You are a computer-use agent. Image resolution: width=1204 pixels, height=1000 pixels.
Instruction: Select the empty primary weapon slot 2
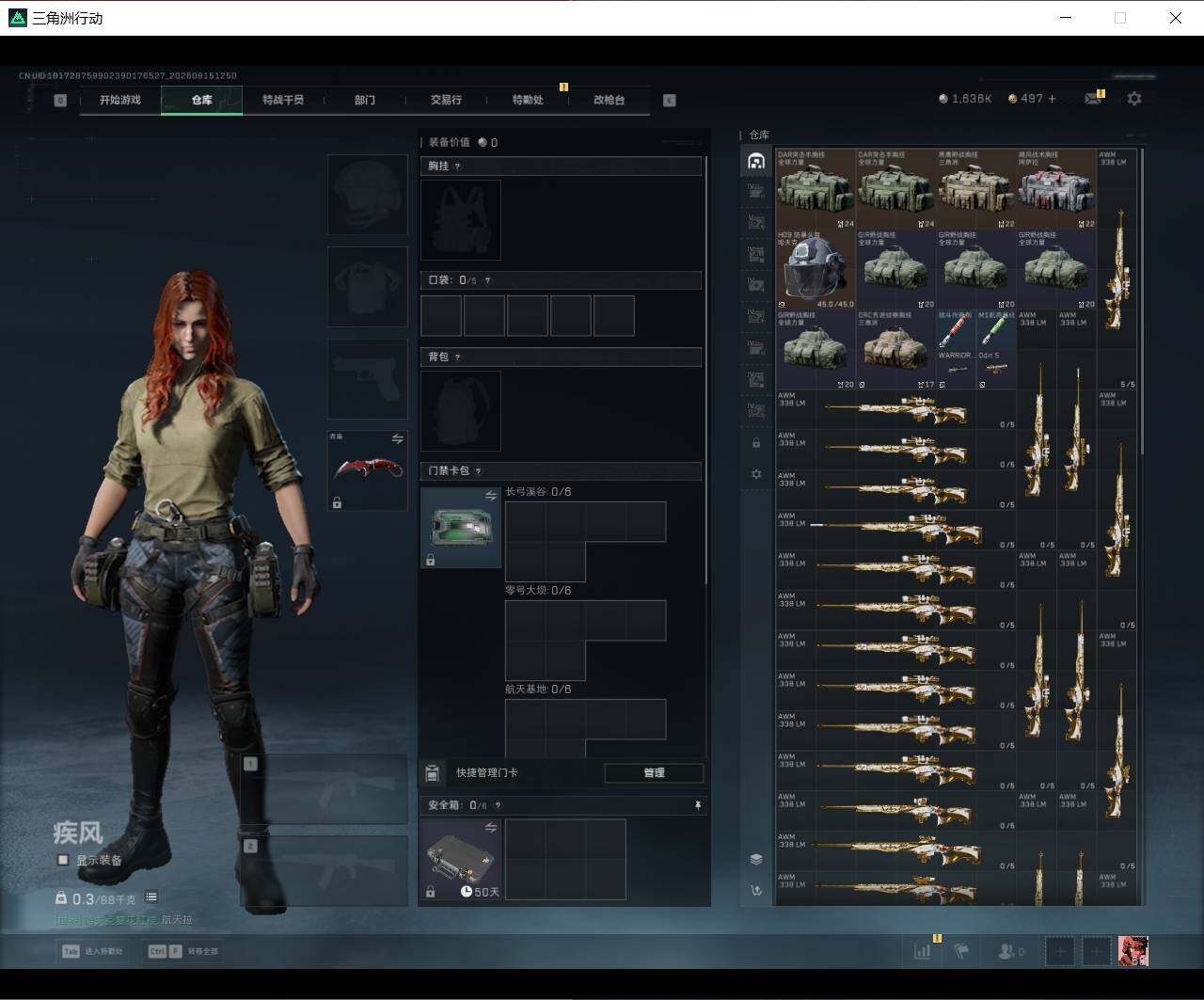click(x=324, y=871)
